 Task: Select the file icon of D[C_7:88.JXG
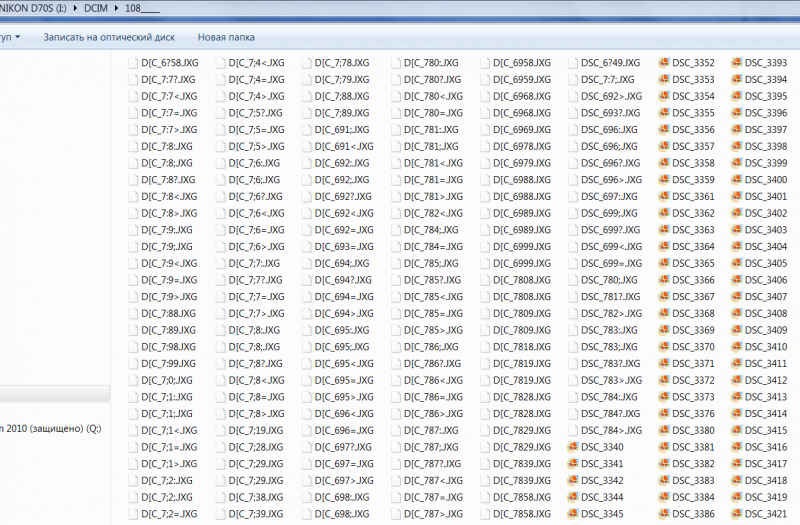[x=133, y=314]
